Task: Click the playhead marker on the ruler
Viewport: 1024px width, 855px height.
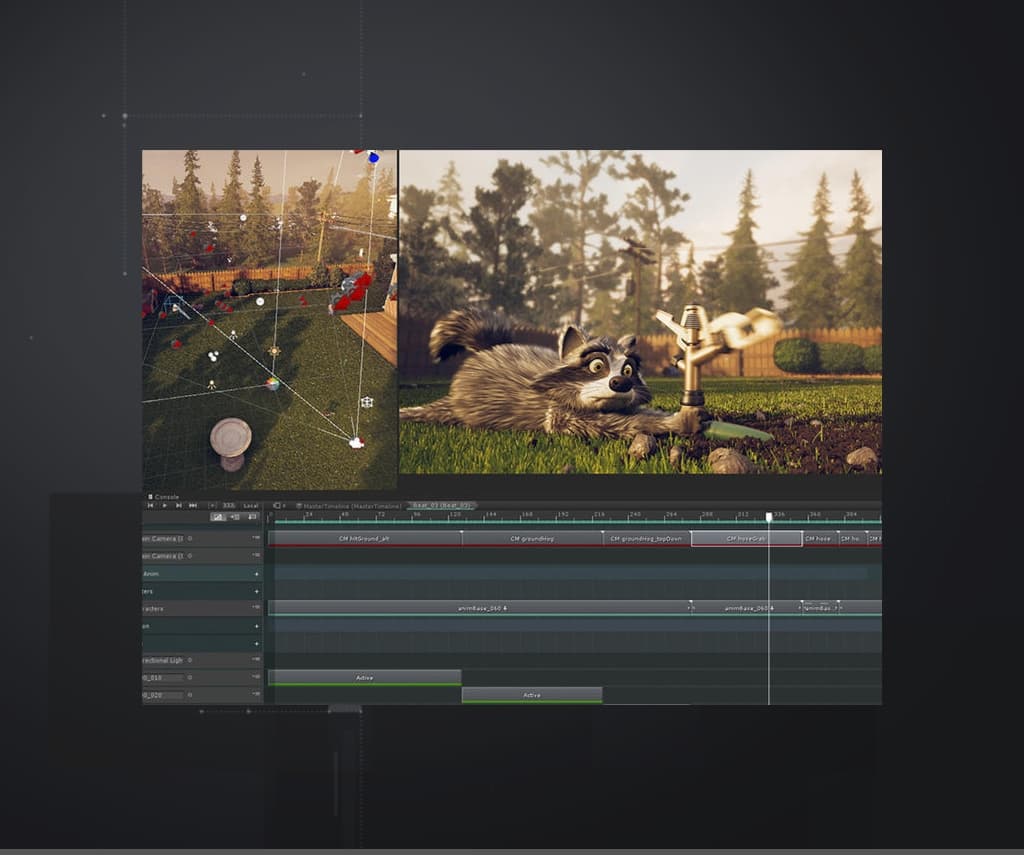Action: pyautogui.click(x=769, y=517)
